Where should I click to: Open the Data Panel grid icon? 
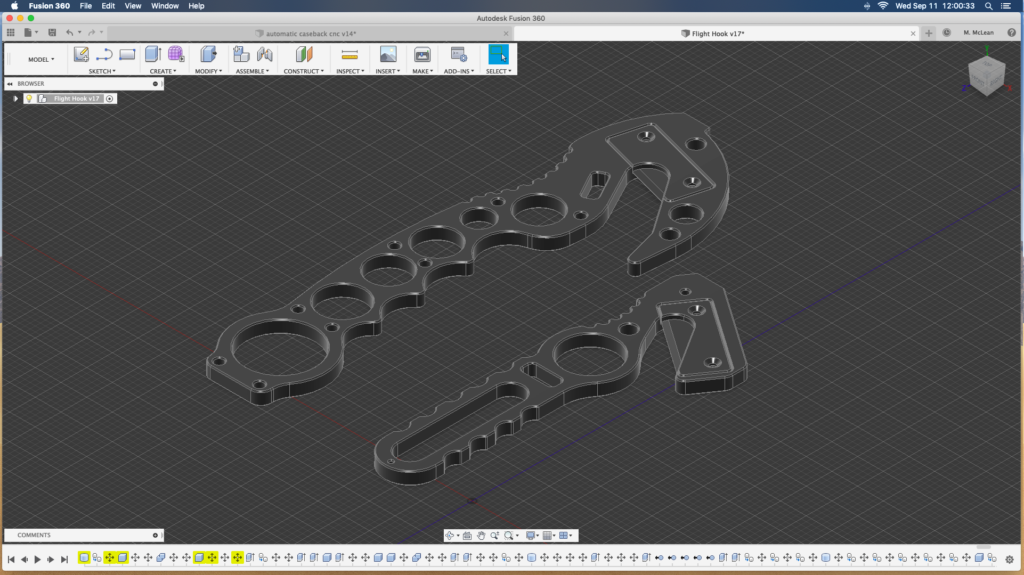coord(11,33)
